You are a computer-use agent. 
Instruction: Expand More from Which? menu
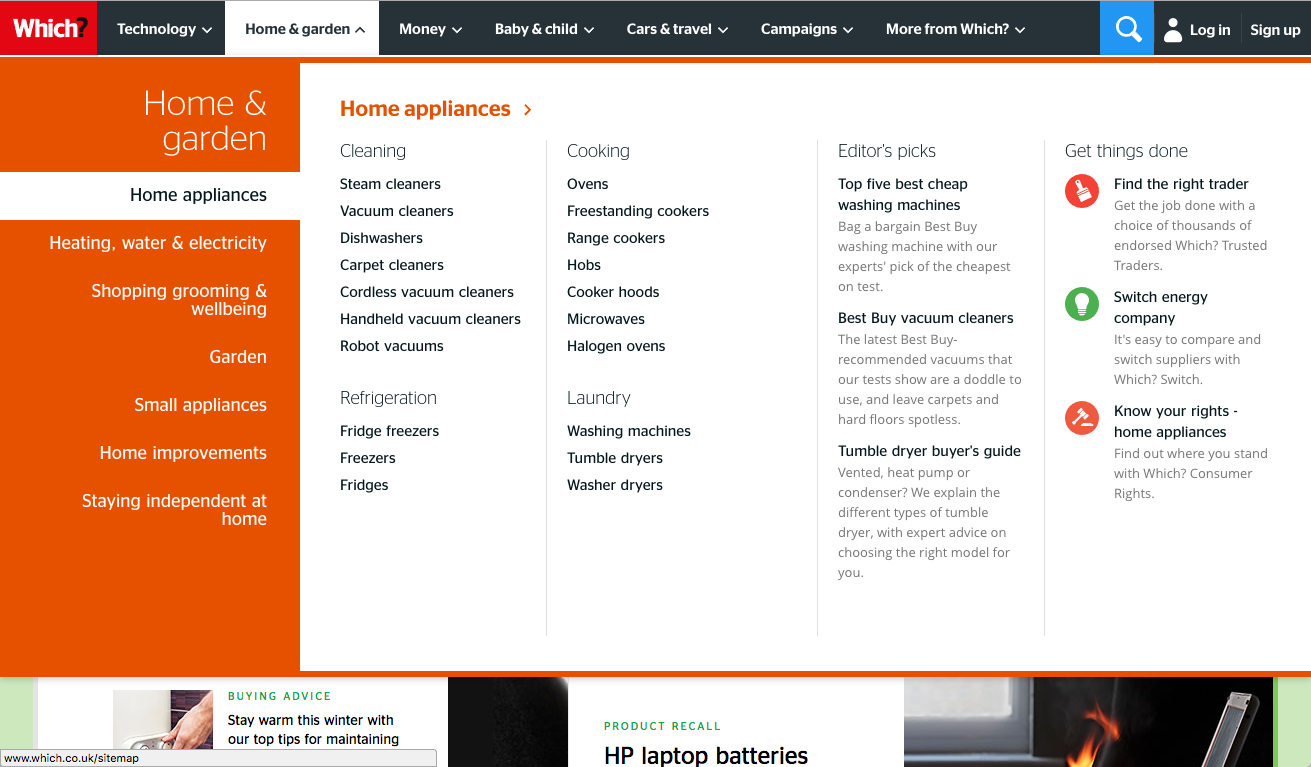coord(955,29)
